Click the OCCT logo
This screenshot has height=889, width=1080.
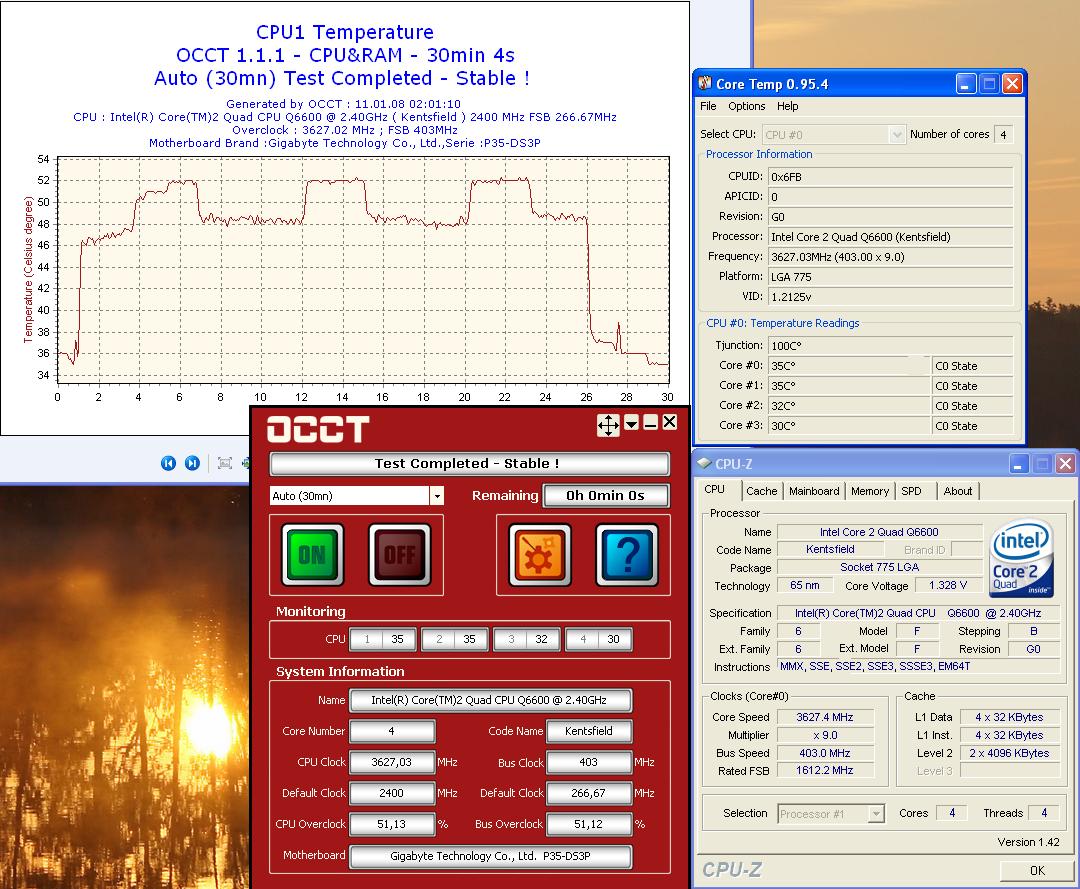318,429
